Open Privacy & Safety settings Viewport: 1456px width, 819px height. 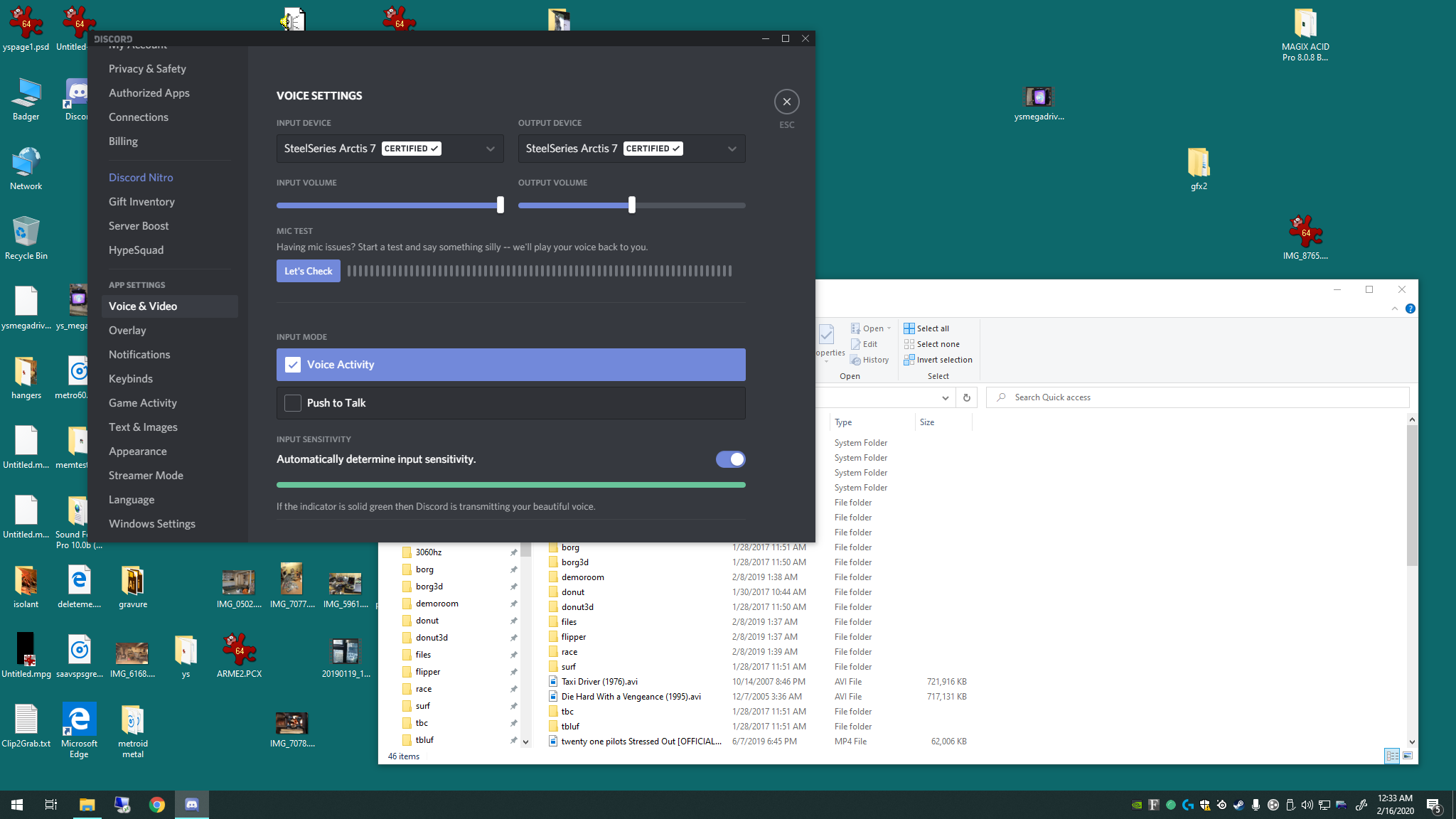[x=147, y=69]
